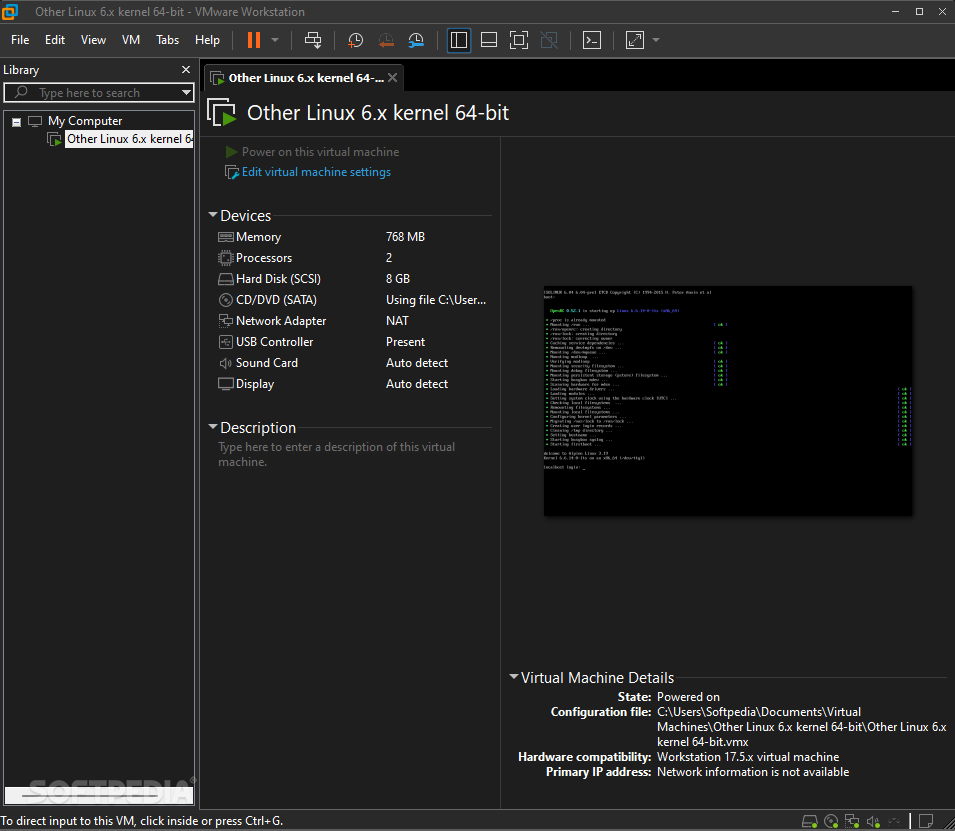Click the library search field
The width and height of the screenshot is (955, 831).
point(91,93)
